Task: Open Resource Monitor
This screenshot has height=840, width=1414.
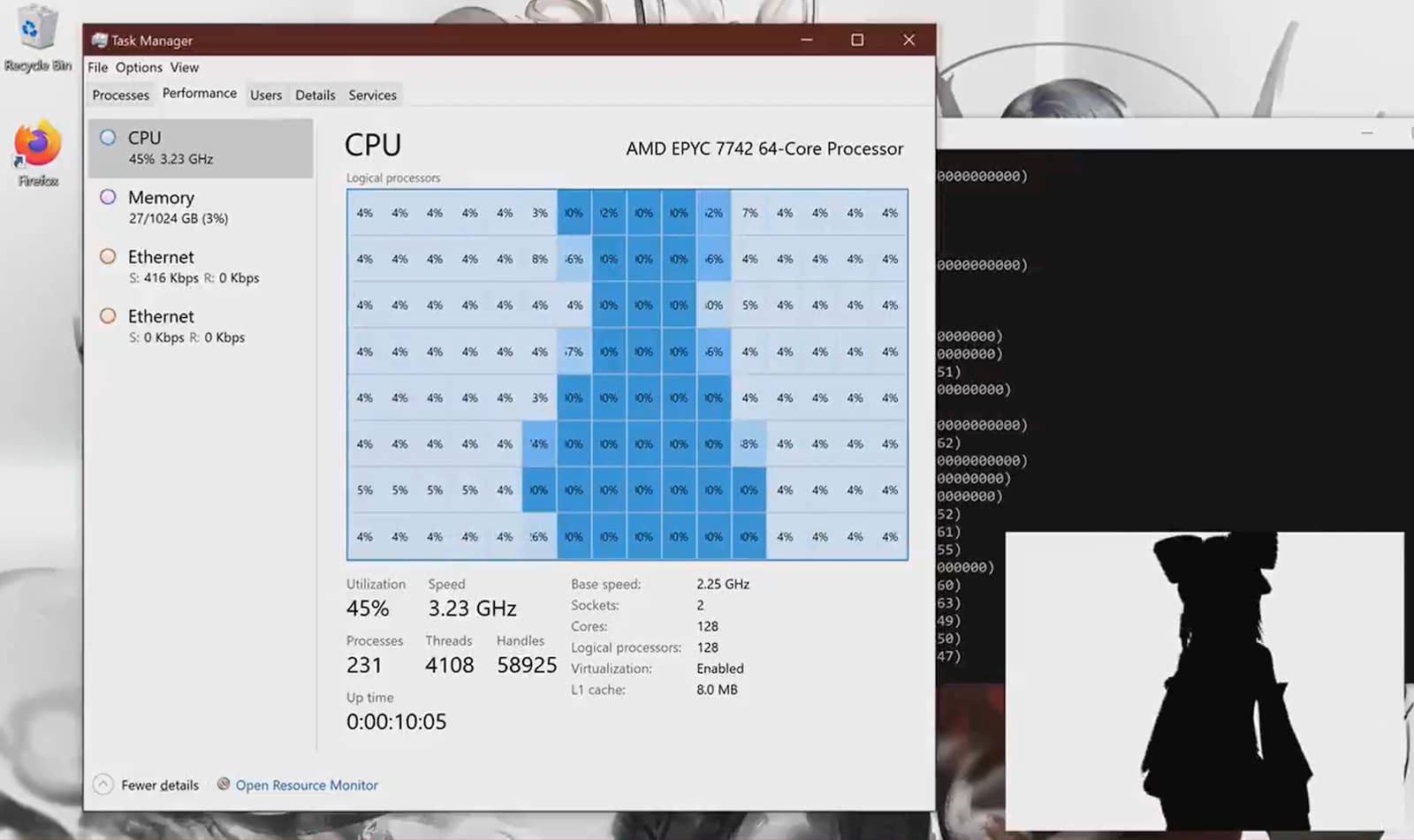Action: 307,785
